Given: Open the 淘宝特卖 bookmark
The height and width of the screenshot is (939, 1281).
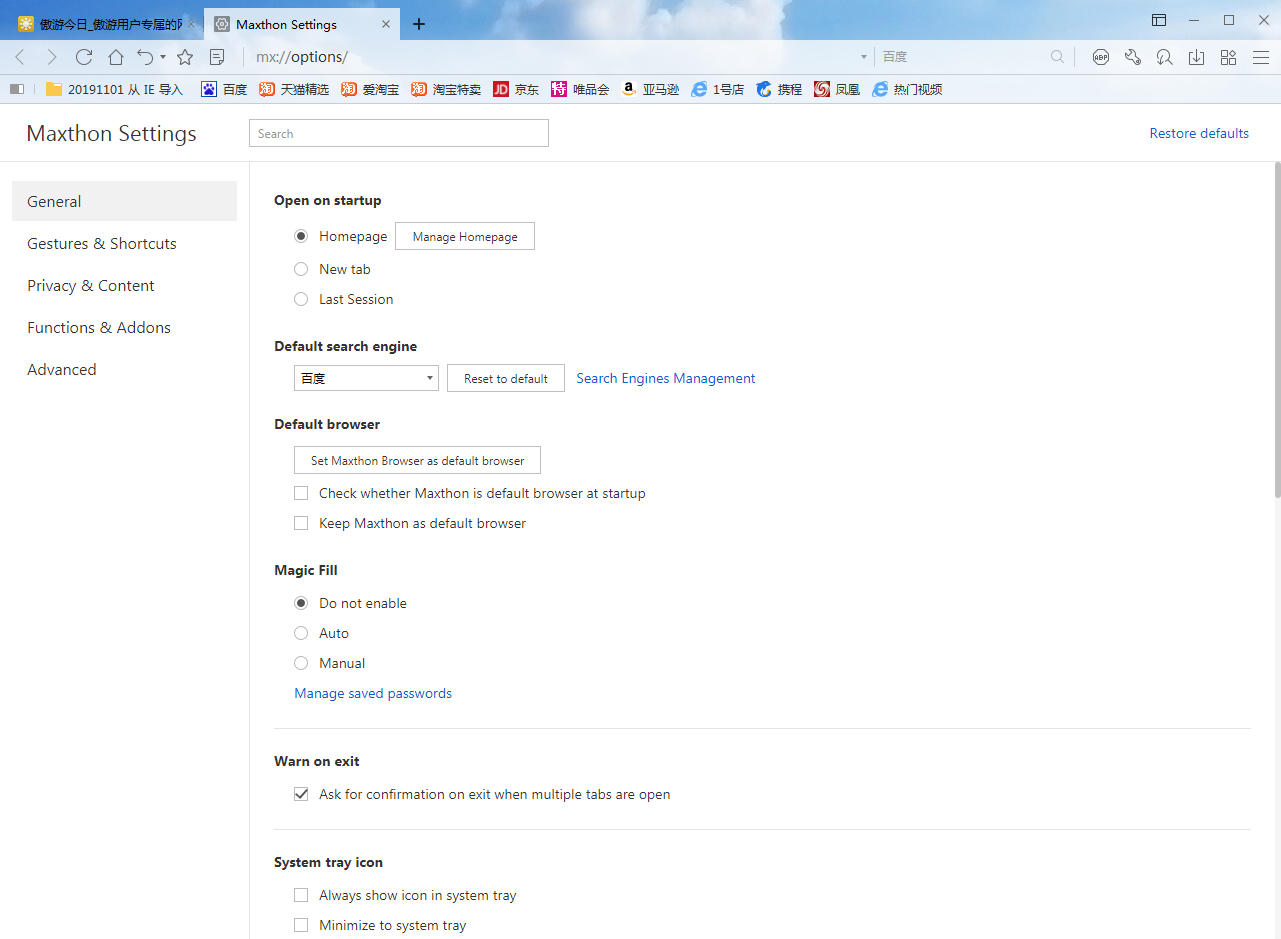Looking at the screenshot, I should click(x=446, y=89).
